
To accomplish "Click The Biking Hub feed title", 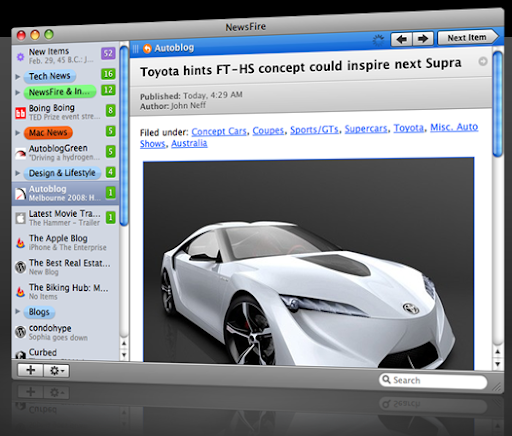I will pyautogui.click(x=68, y=287).
